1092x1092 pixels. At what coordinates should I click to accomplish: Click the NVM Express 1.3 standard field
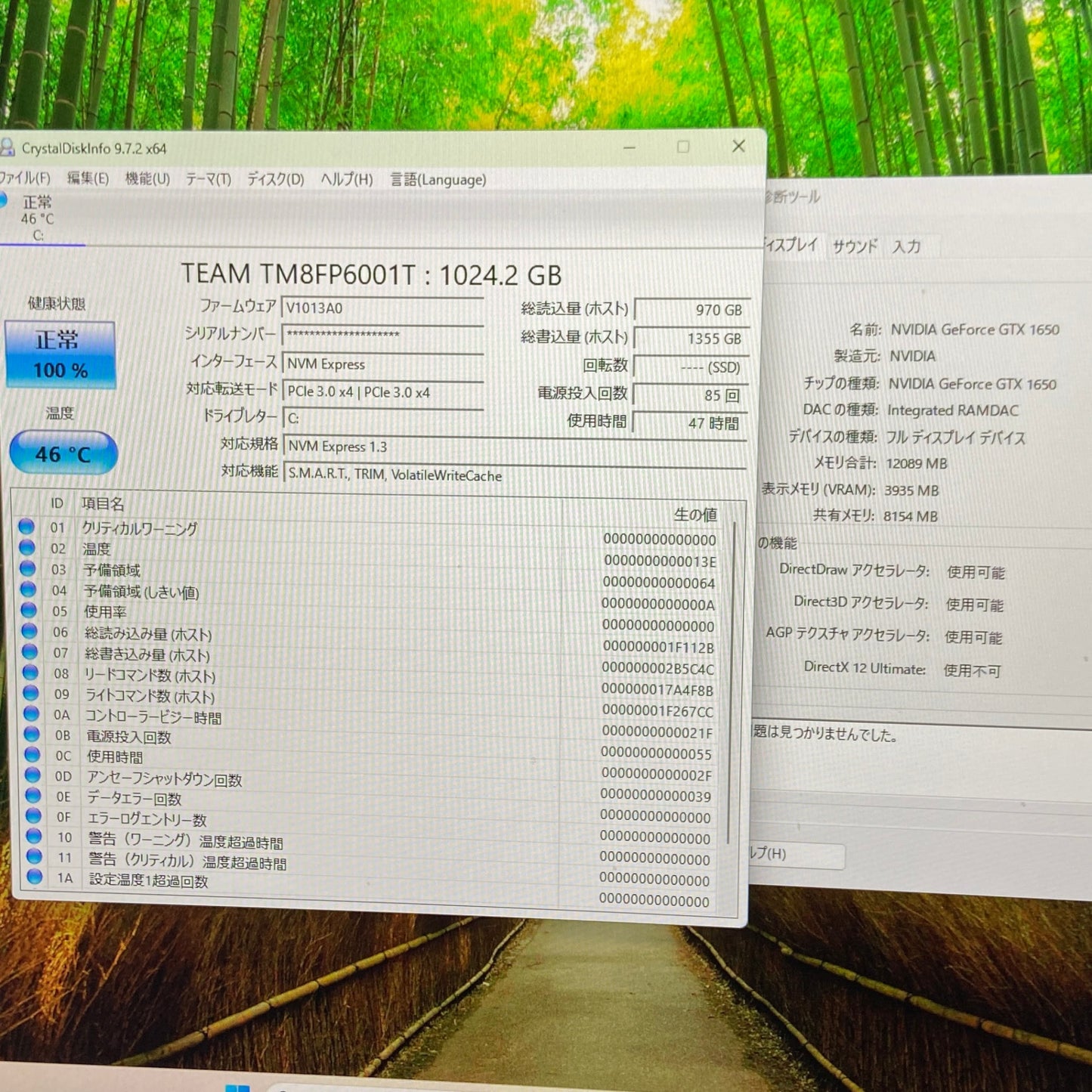(x=515, y=447)
